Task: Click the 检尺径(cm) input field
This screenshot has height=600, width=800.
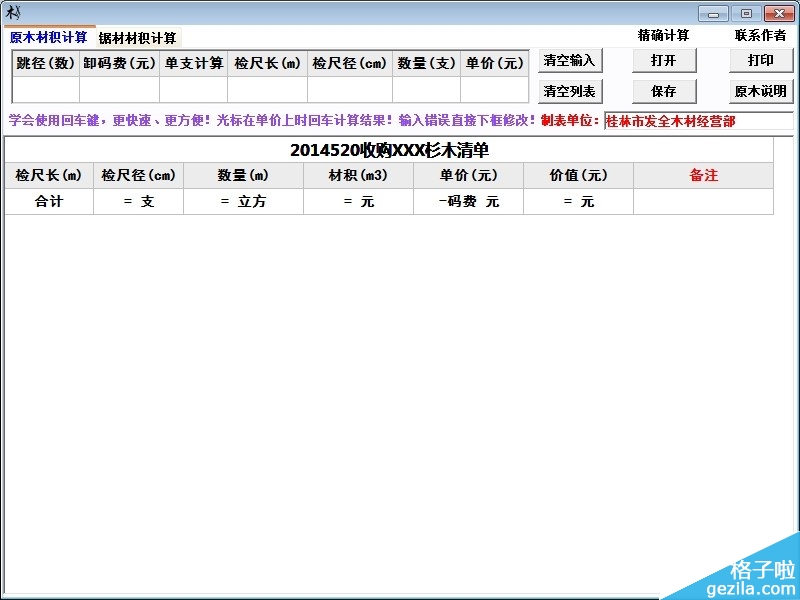Action: click(349, 89)
